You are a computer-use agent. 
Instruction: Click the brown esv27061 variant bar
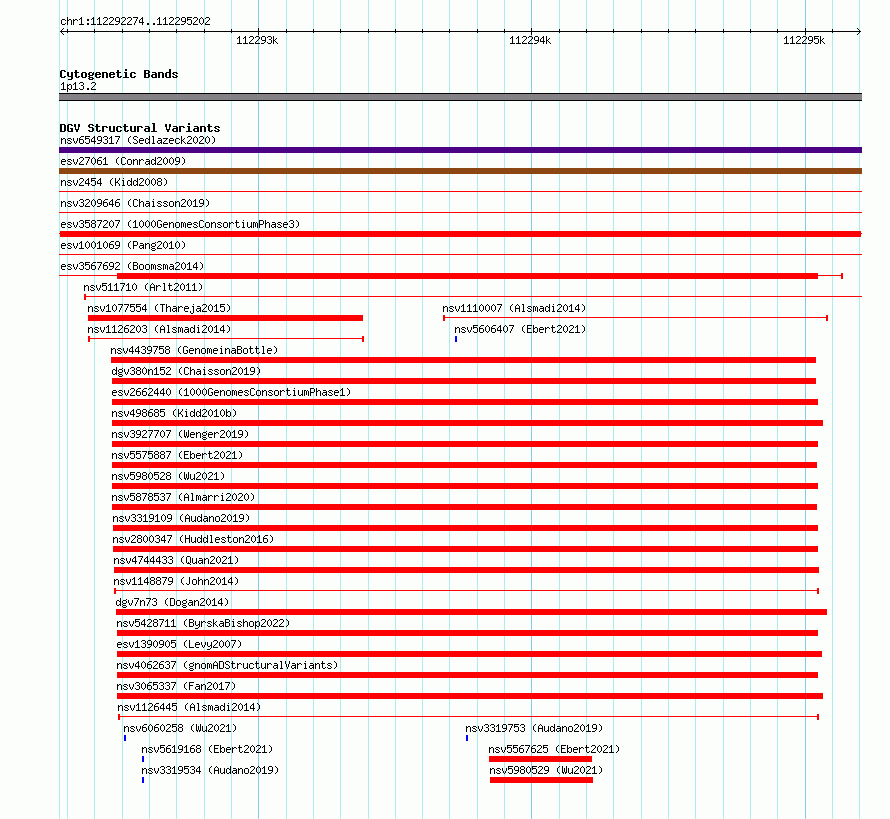(460, 171)
